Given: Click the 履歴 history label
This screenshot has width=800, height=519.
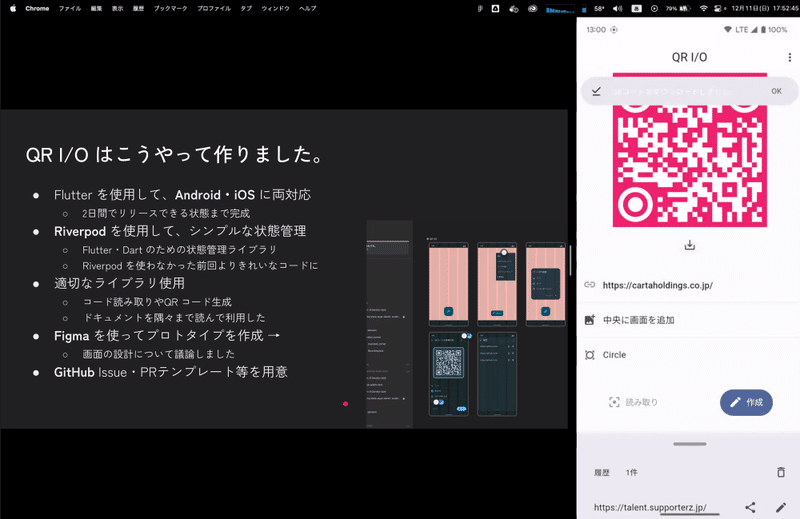Looking at the screenshot, I should (602, 473).
